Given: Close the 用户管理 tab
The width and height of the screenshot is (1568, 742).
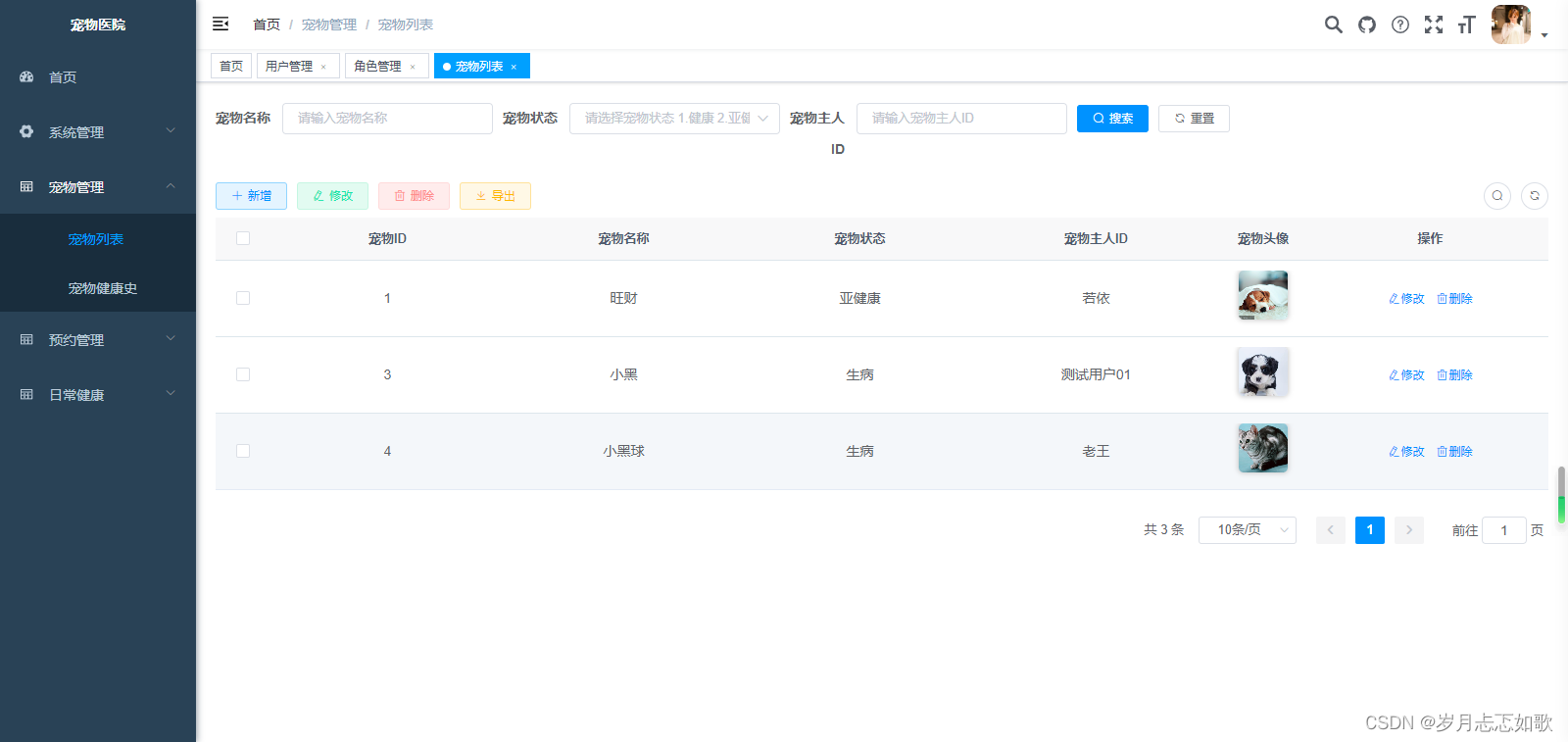Looking at the screenshot, I should point(323,67).
